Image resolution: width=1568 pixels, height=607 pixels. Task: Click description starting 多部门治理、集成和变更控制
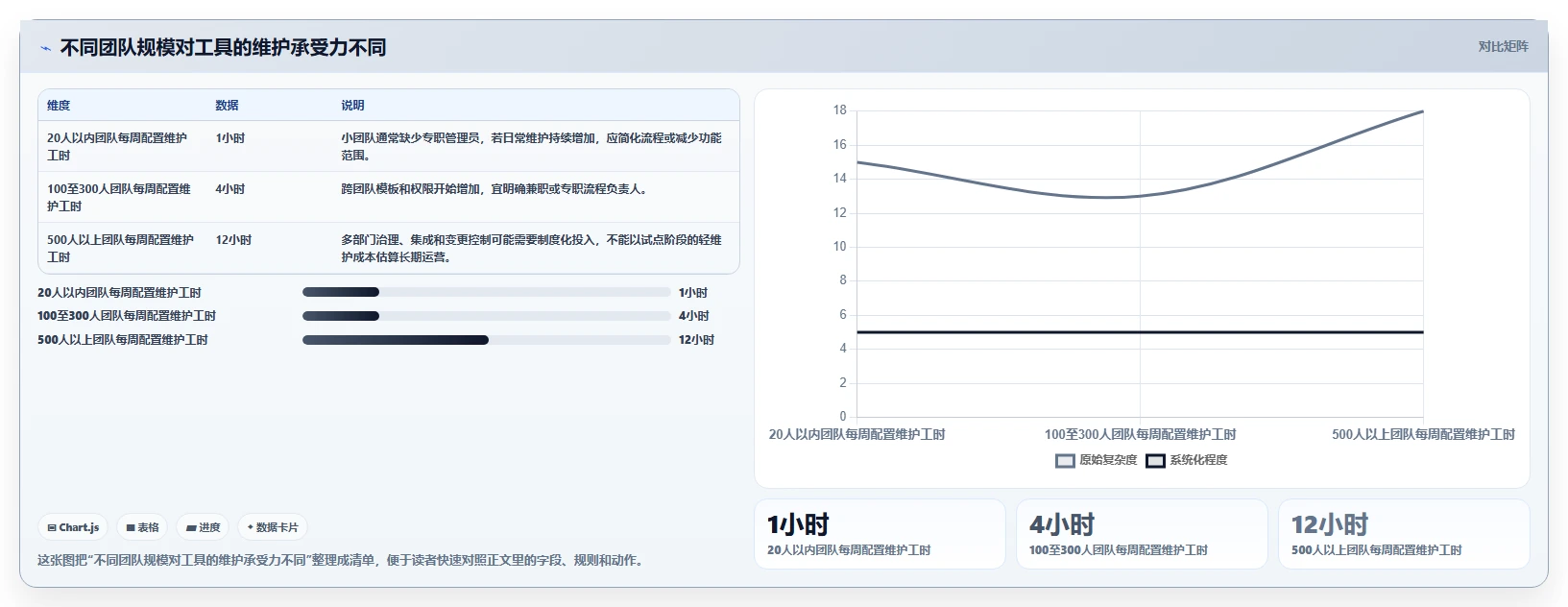tap(531, 248)
